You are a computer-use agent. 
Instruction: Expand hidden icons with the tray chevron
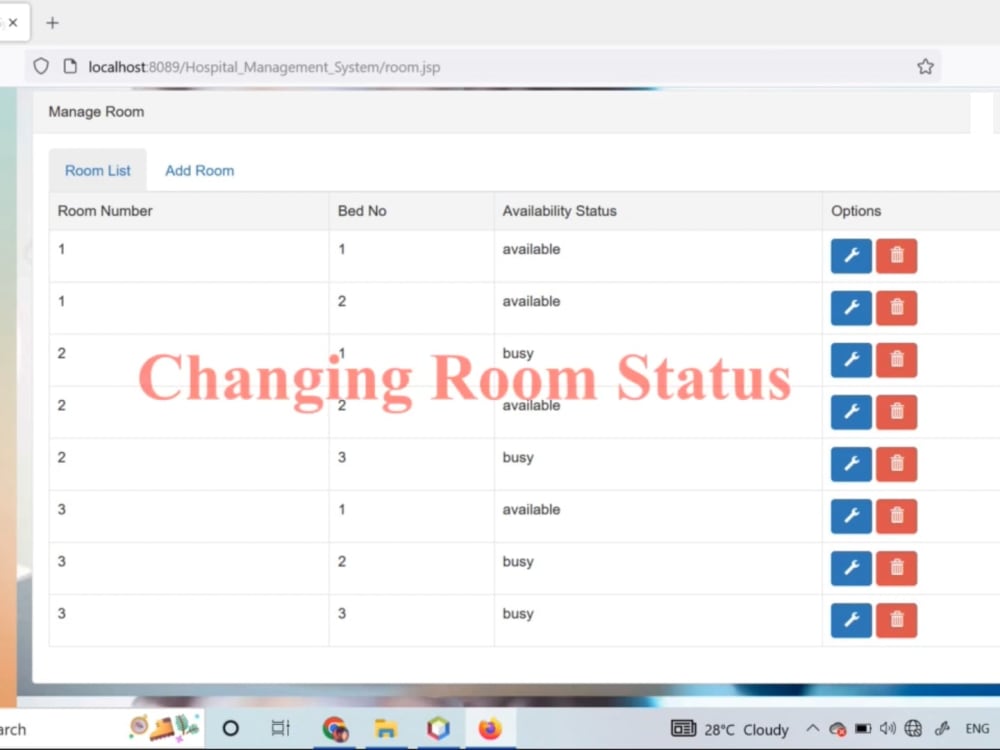pos(815,729)
